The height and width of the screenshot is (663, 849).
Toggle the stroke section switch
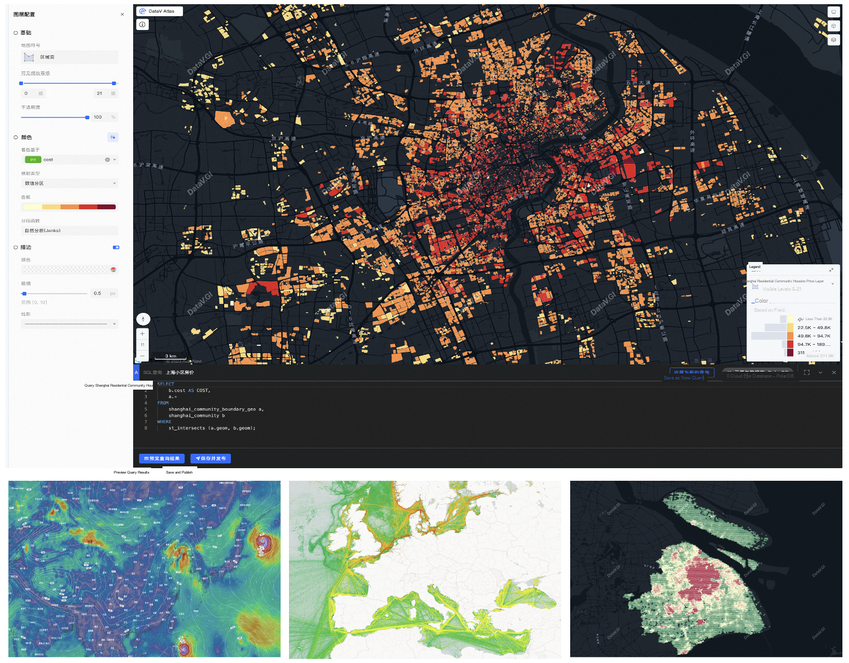[x=116, y=248]
